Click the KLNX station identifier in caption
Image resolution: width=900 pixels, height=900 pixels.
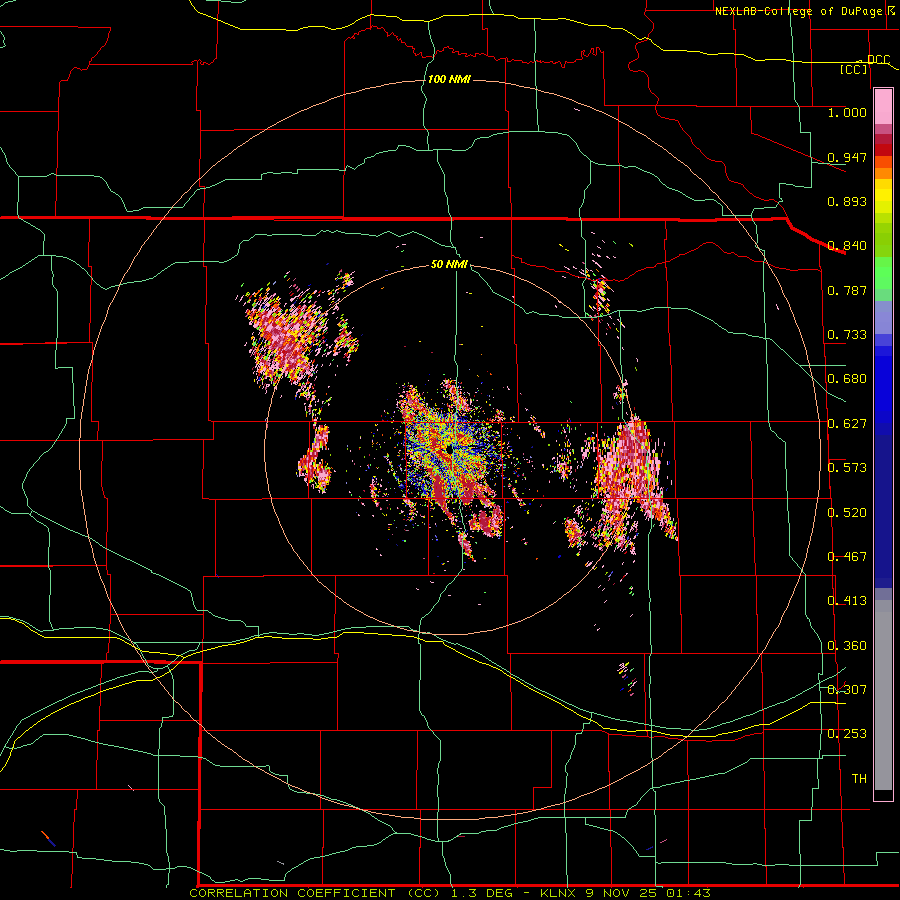[560, 893]
